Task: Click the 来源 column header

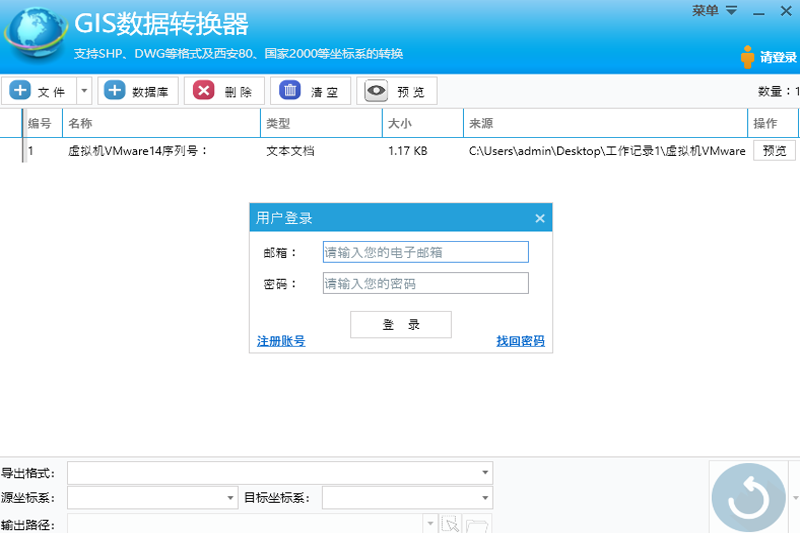Action: point(606,123)
